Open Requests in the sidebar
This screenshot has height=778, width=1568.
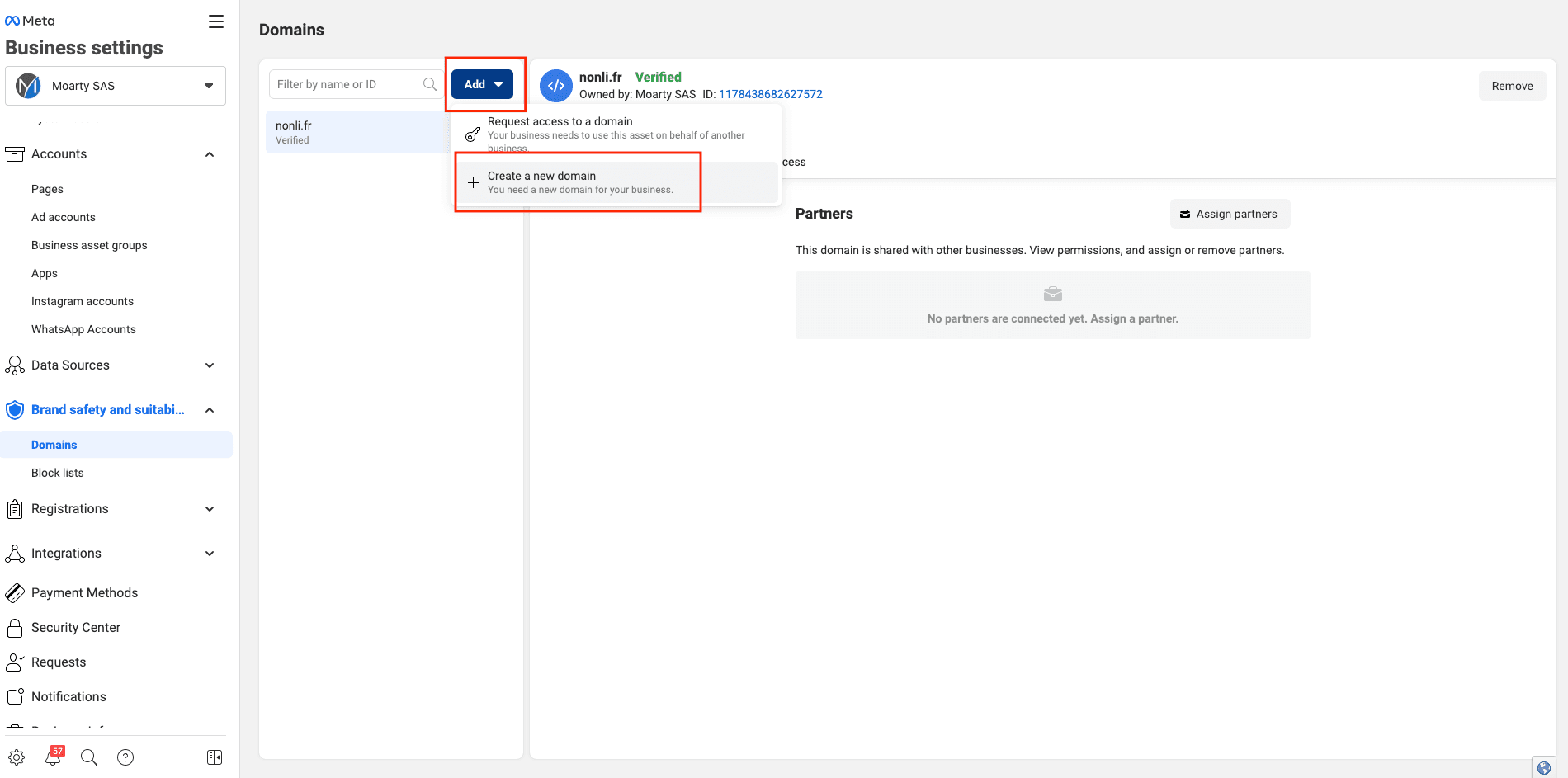[59, 662]
